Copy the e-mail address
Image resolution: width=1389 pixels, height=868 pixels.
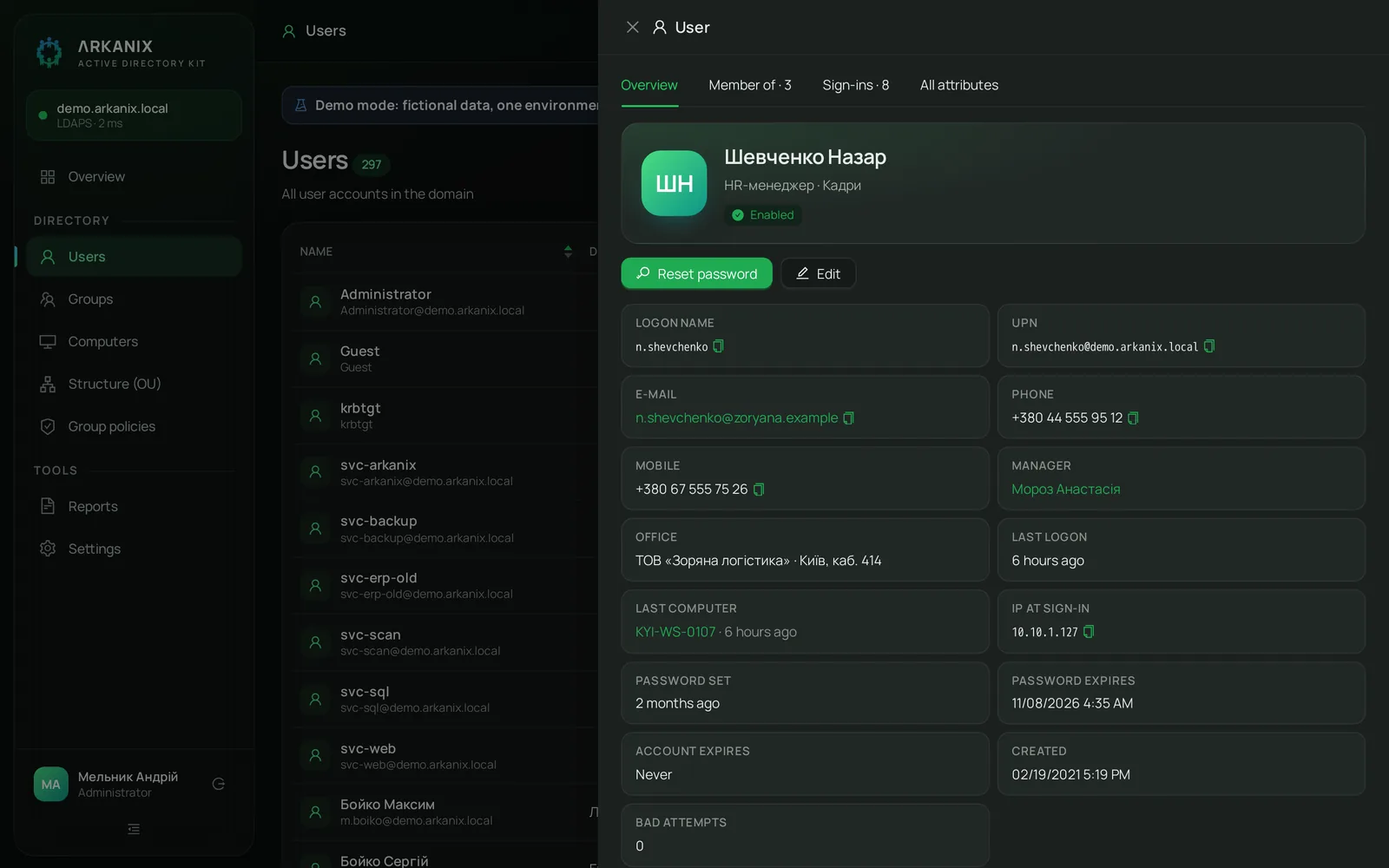click(x=848, y=418)
